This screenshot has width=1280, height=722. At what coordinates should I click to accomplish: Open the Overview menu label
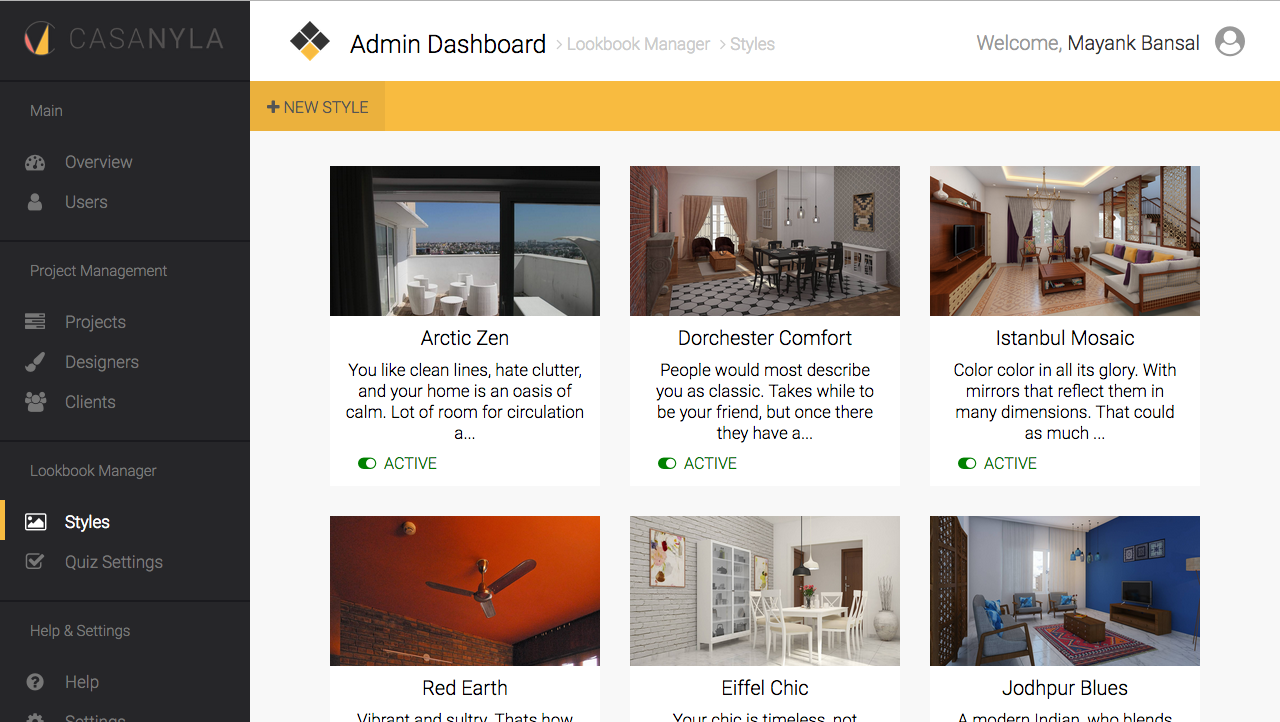98,162
